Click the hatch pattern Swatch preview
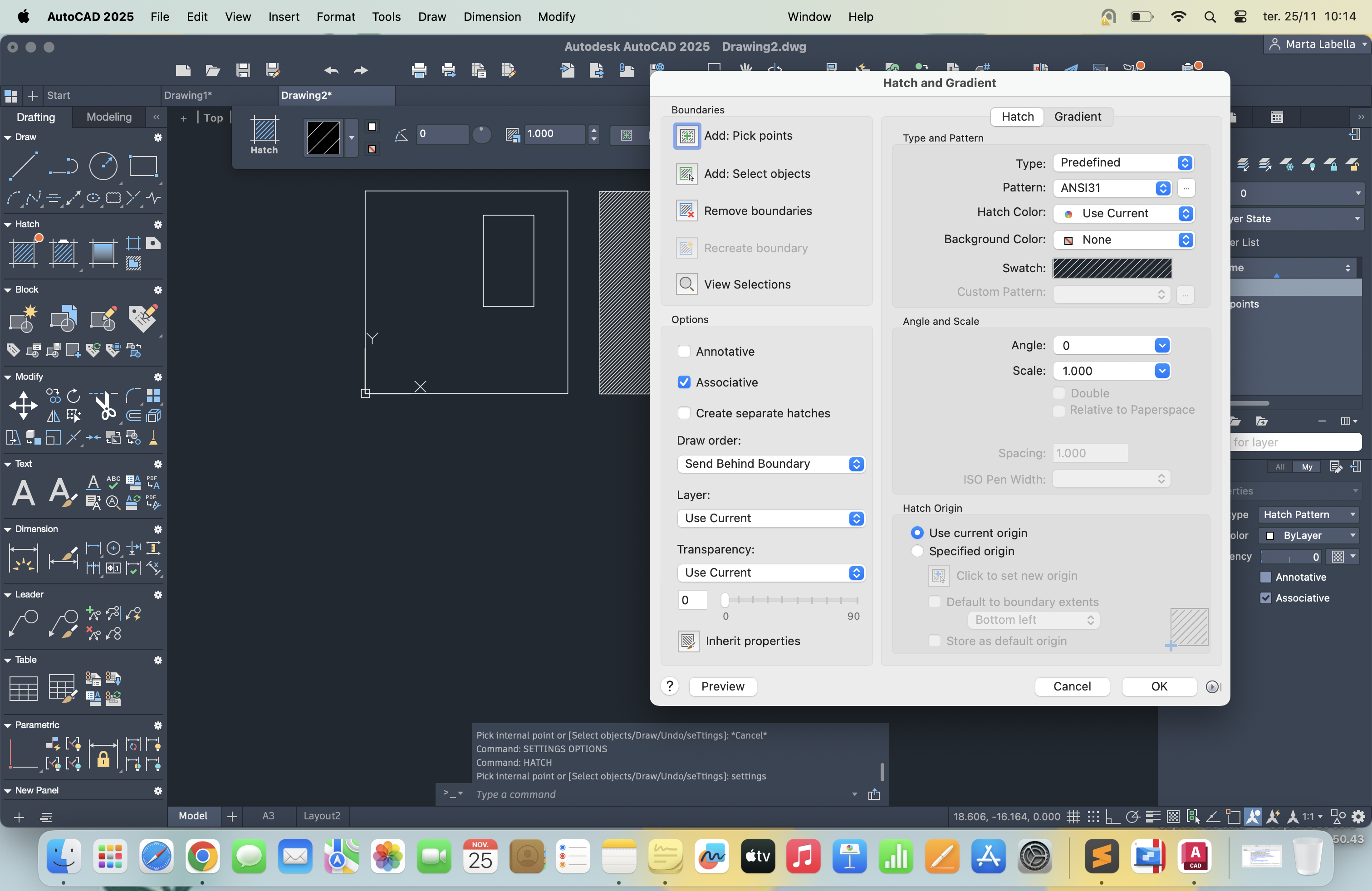 [x=1112, y=268]
